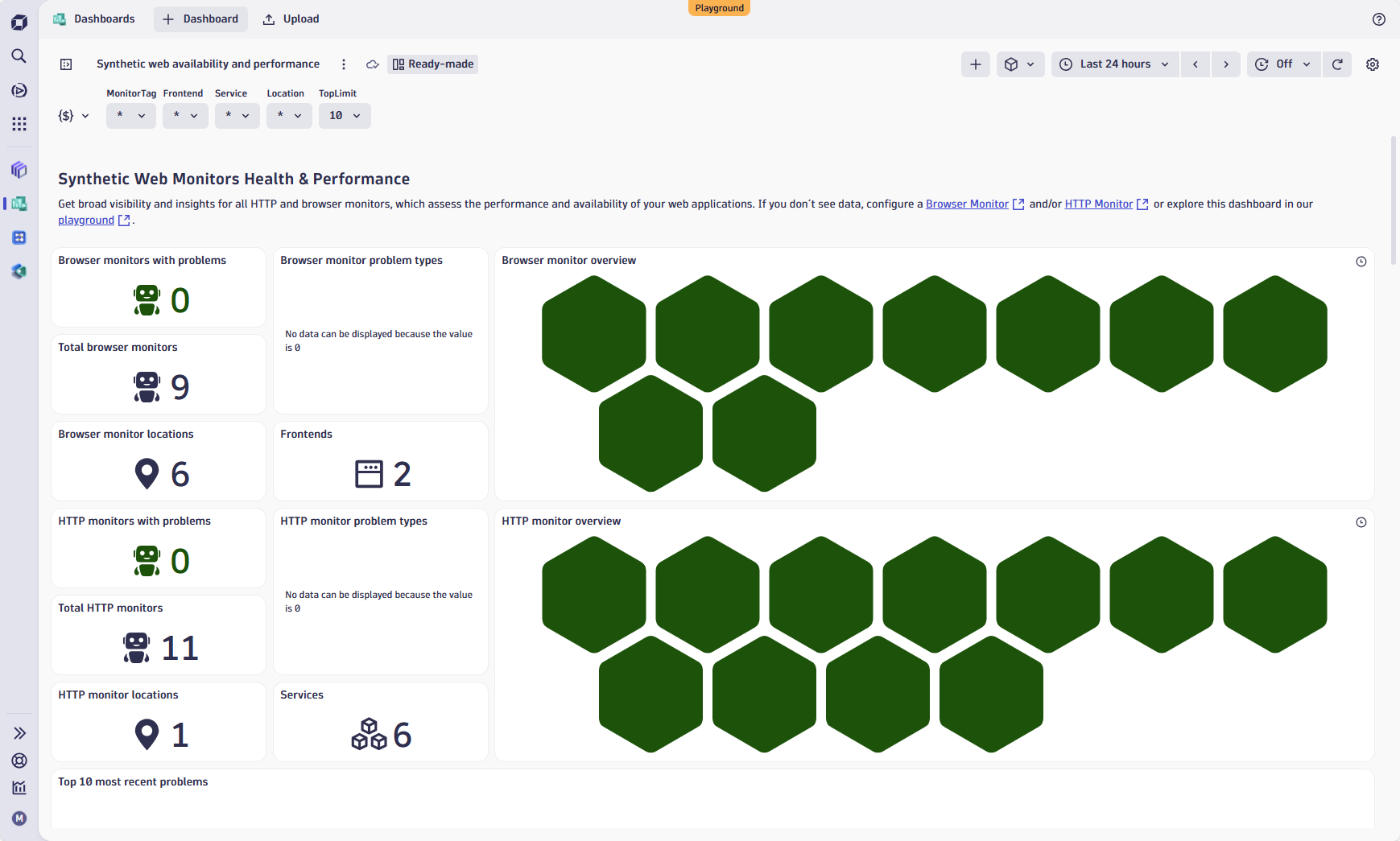Expand the TopLimit dropdown showing 10

point(344,115)
